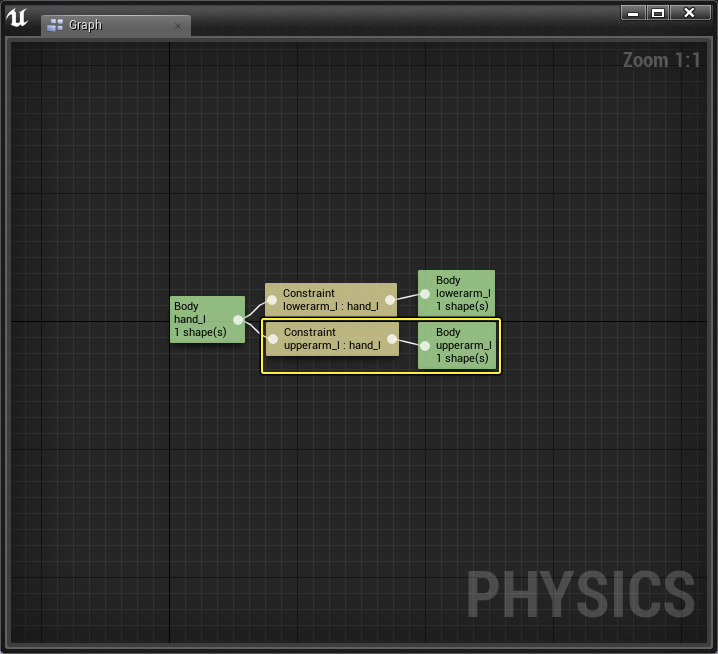Close the Graph tab
The image size is (718, 654).
click(x=178, y=26)
